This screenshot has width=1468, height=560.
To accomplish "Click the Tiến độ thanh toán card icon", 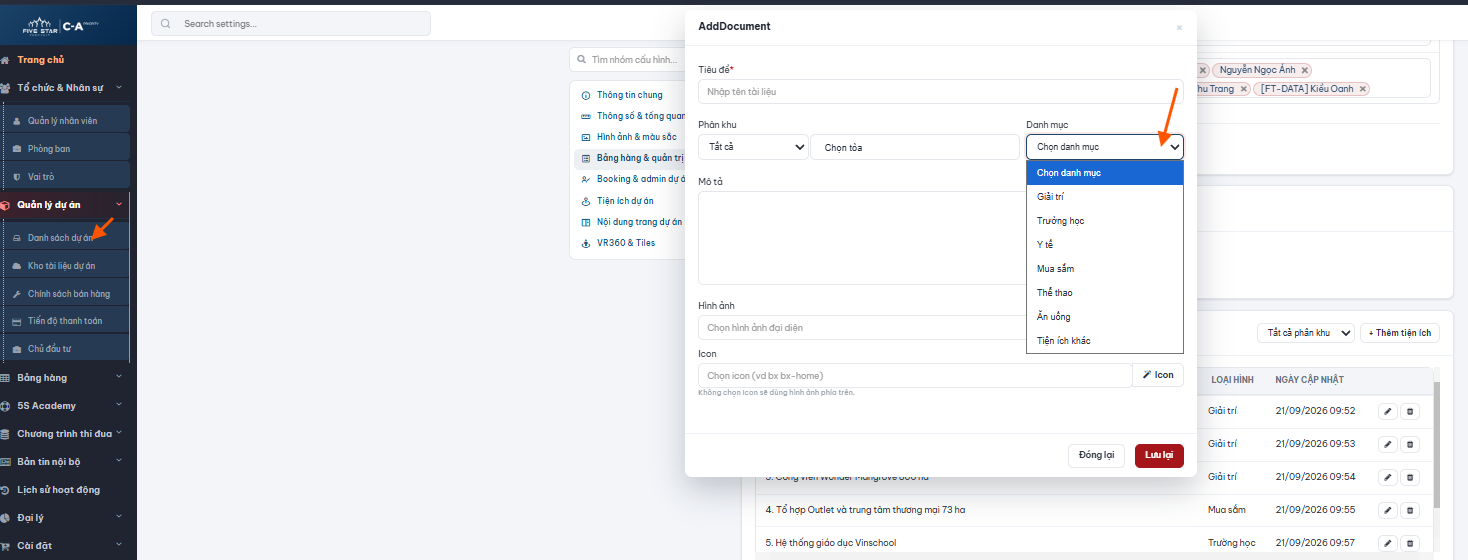I will pyautogui.click(x=17, y=322).
